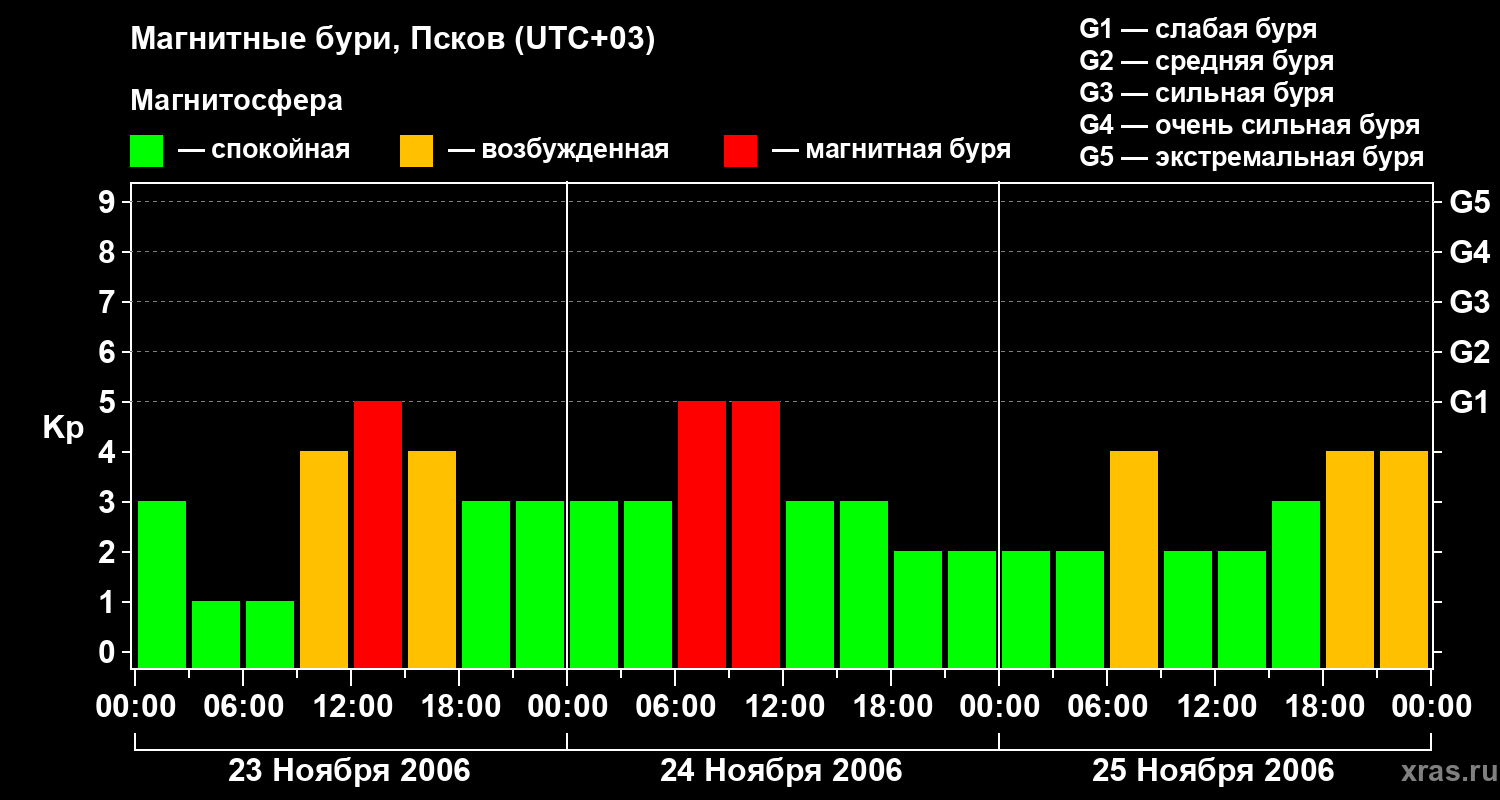Click the 'G3 — сильная буря' legend line
Screen dimensions: 1500x800
[1206, 93]
